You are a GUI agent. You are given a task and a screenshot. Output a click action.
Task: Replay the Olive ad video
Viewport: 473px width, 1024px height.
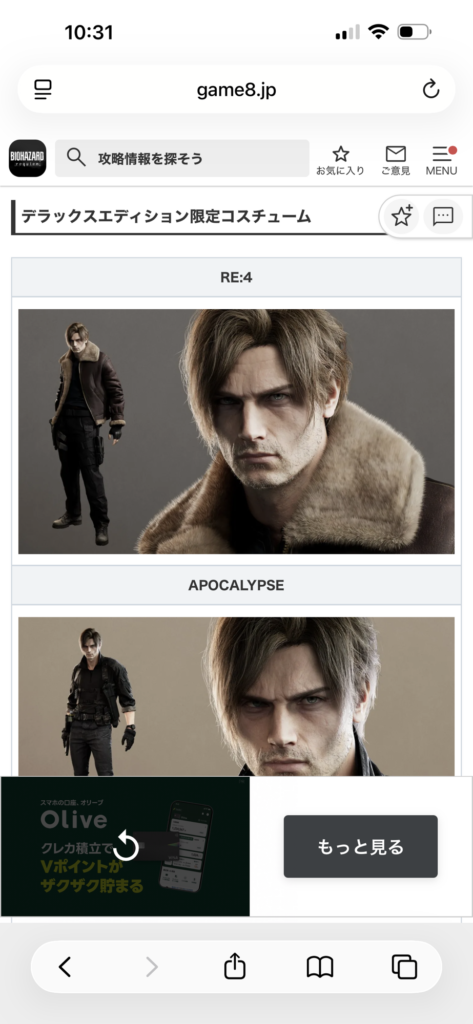(x=126, y=846)
